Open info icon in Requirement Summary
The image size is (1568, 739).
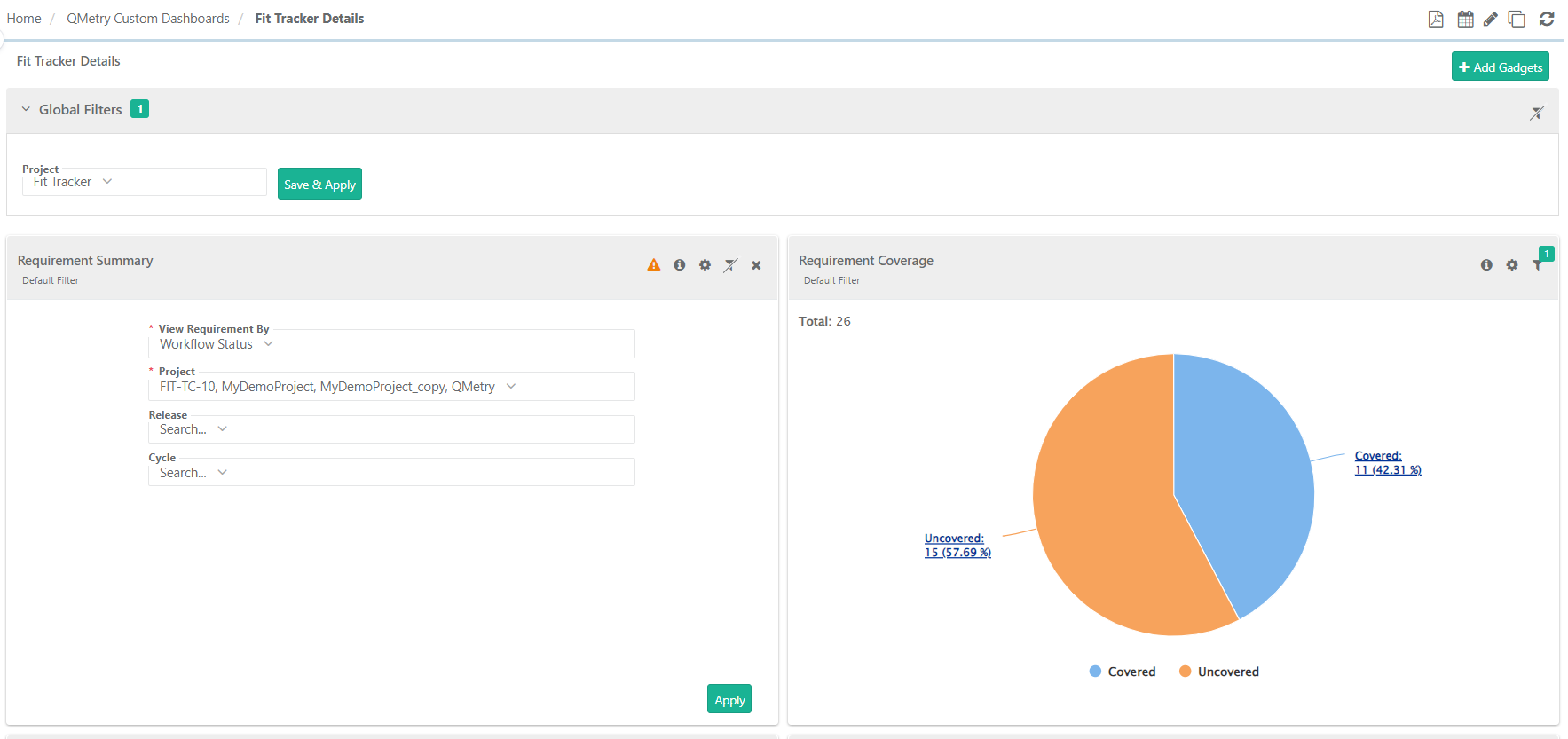[x=680, y=264]
